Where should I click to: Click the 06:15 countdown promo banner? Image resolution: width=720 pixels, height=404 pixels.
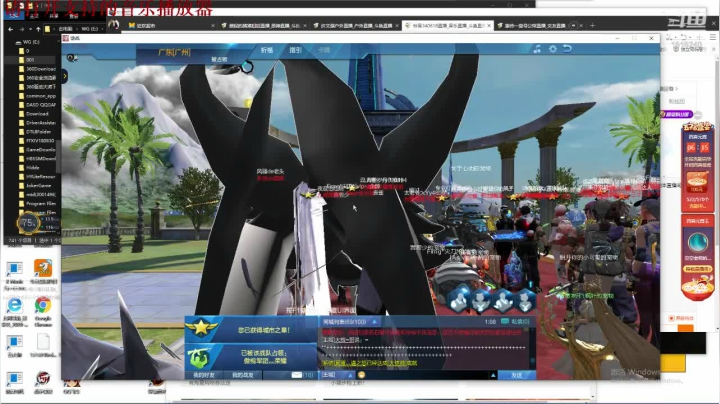[698, 168]
